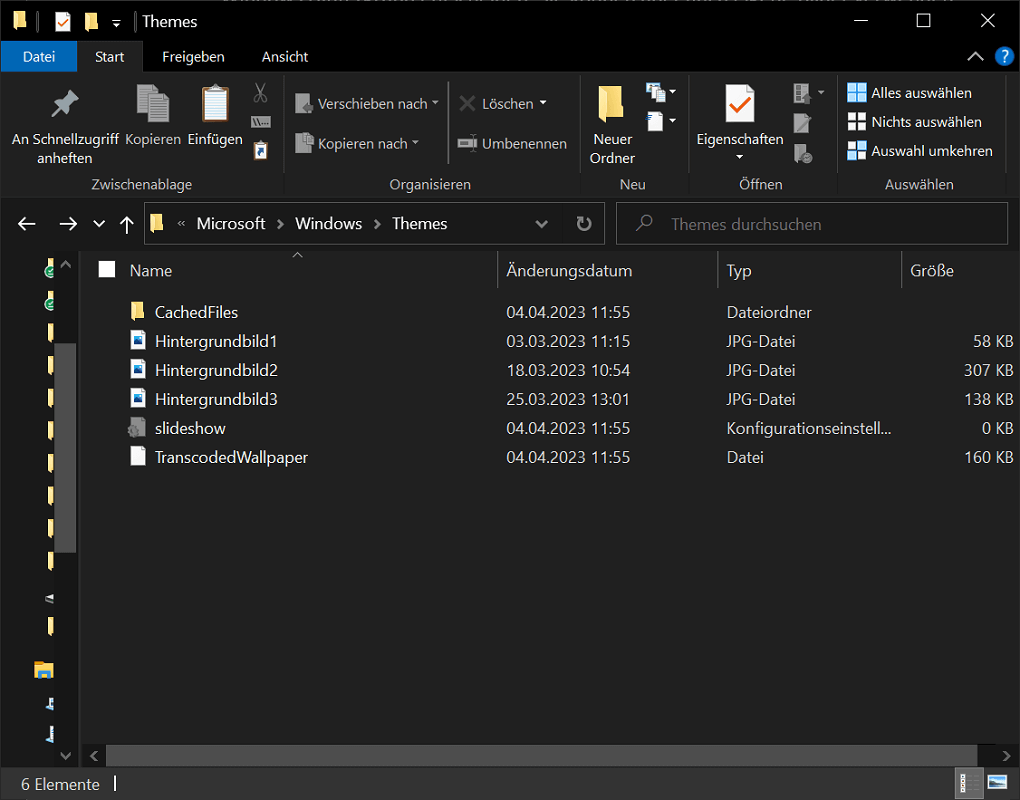Switch to the Start ribbon tab
1020x800 pixels.
point(109,57)
